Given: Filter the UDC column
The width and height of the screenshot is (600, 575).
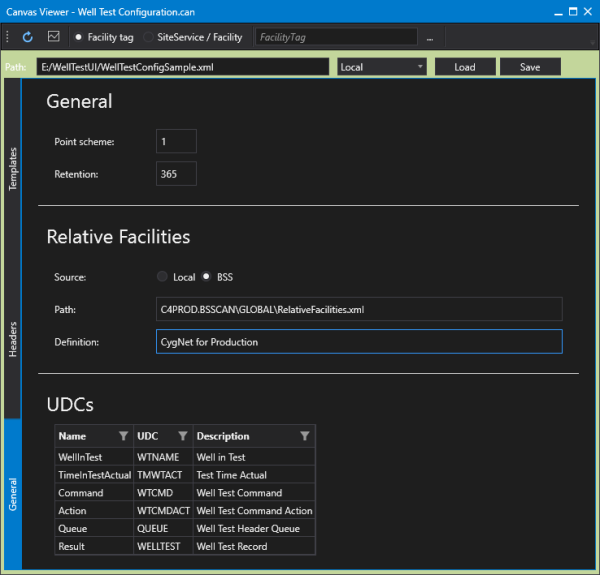Looking at the screenshot, I should [x=183, y=436].
